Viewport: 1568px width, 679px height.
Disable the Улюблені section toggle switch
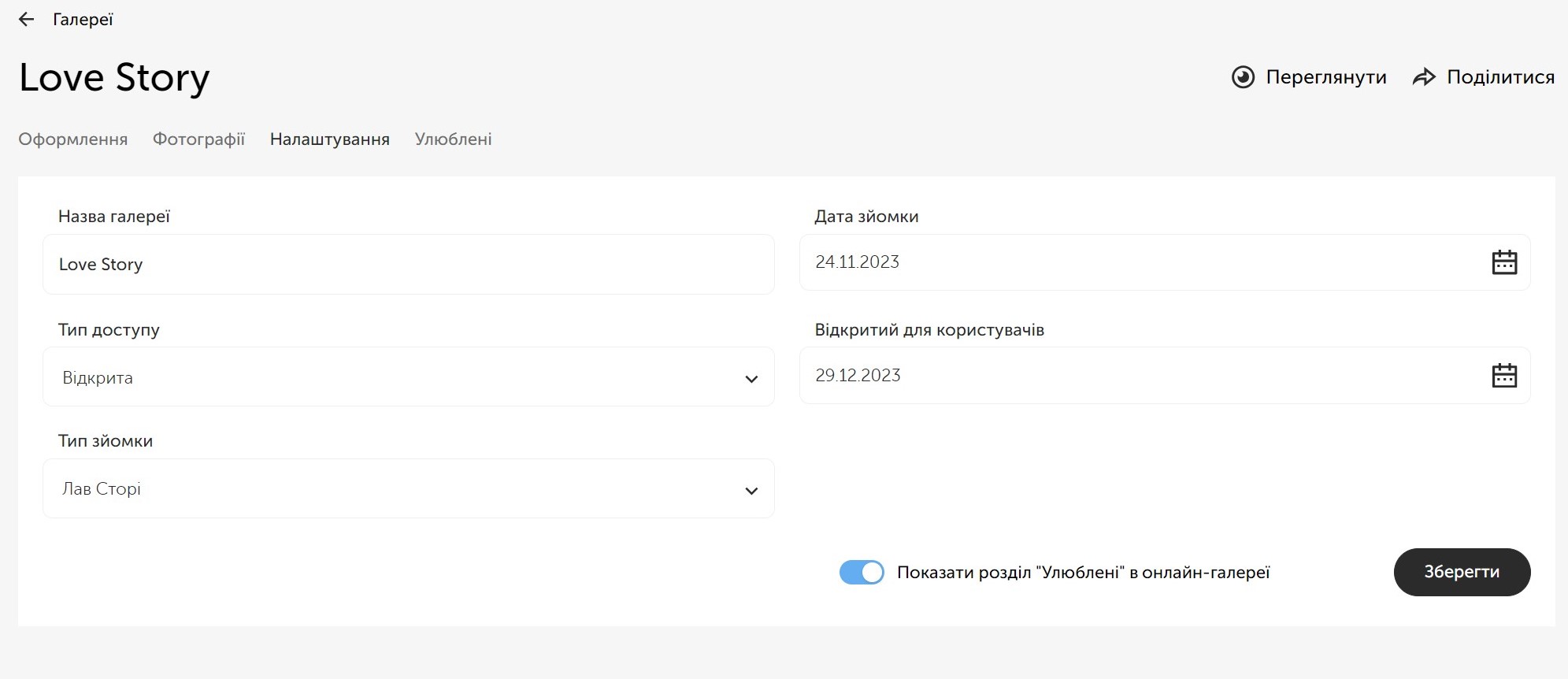tap(862, 573)
